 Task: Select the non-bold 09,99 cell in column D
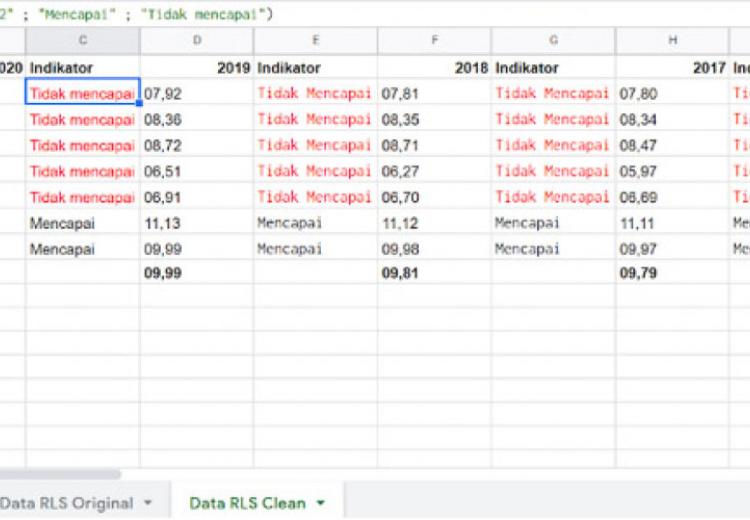tap(197, 248)
